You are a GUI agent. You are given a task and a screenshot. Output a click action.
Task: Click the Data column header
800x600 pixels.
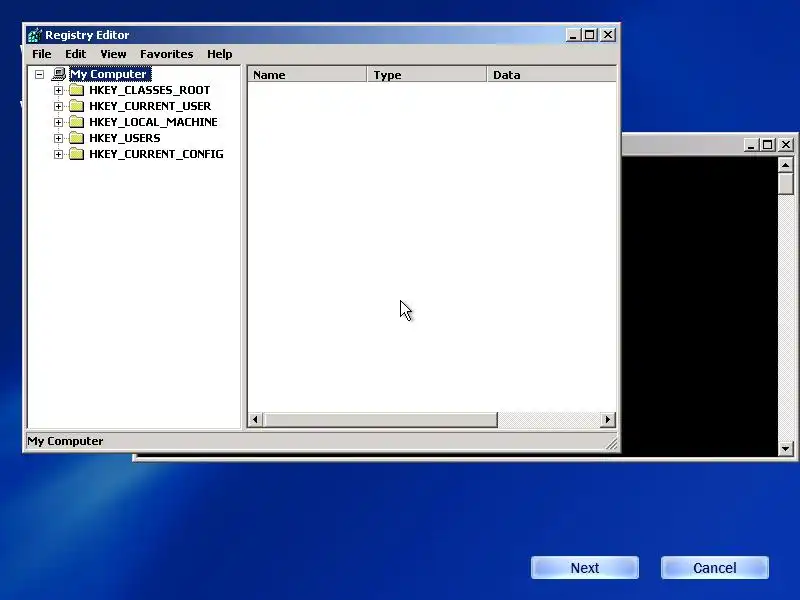(552, 74)
